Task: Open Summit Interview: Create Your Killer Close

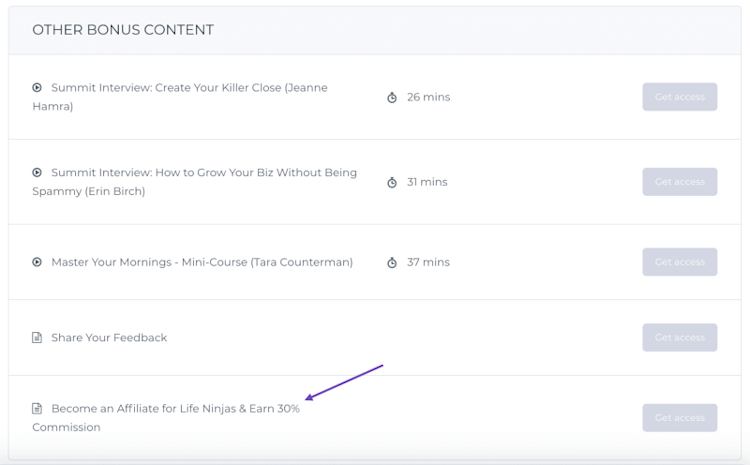Action: (x=180, y=97)
